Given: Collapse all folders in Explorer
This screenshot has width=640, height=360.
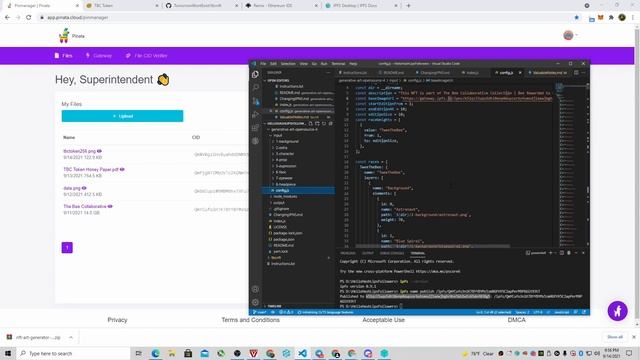Looking at the screenshot, I should [x=330, y=123].
